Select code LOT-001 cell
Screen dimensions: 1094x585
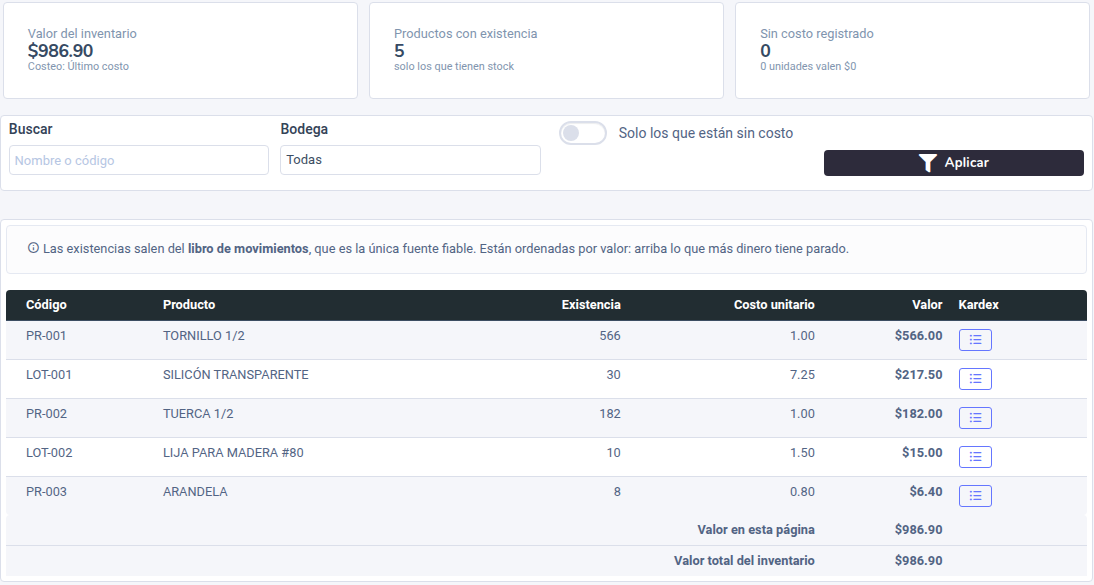point(49,375)
